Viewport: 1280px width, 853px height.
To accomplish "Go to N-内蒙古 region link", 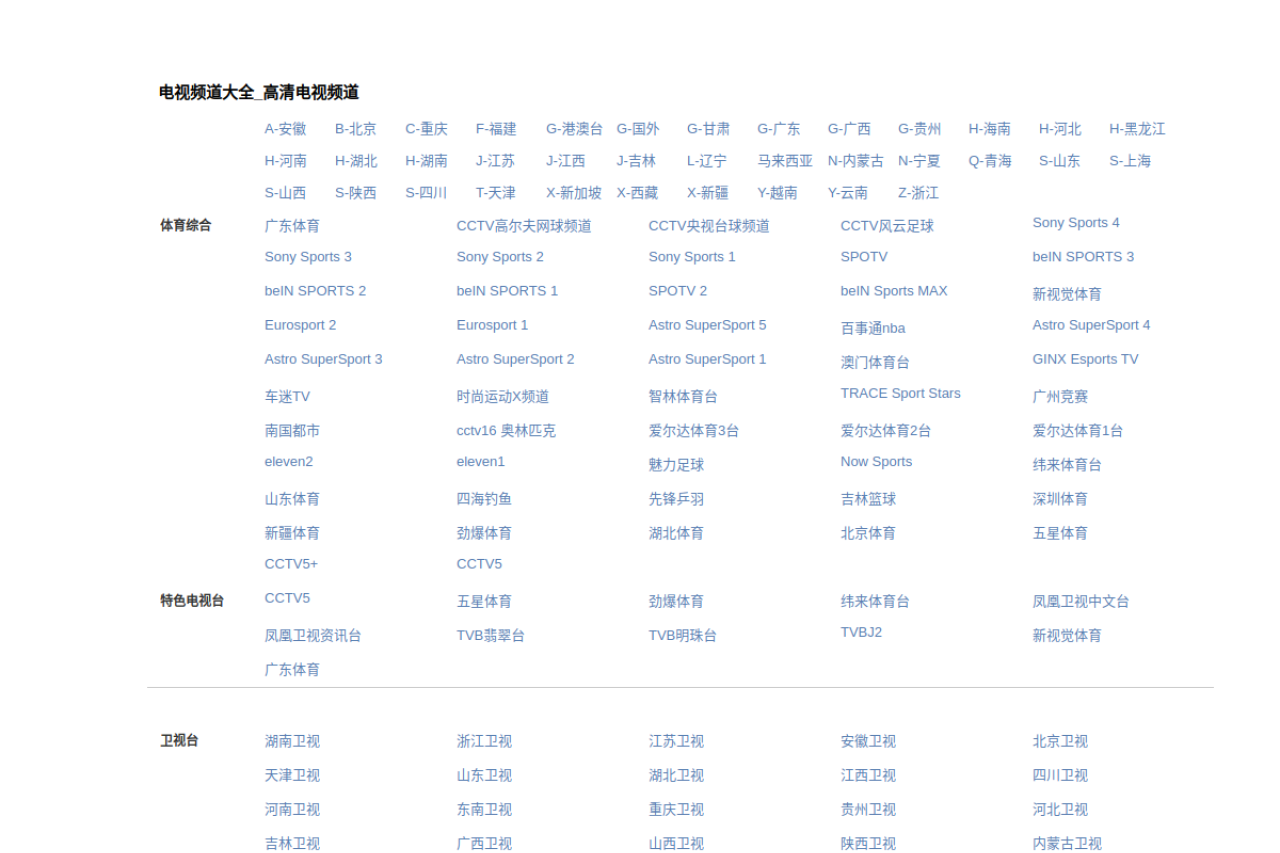I will 856,161.
